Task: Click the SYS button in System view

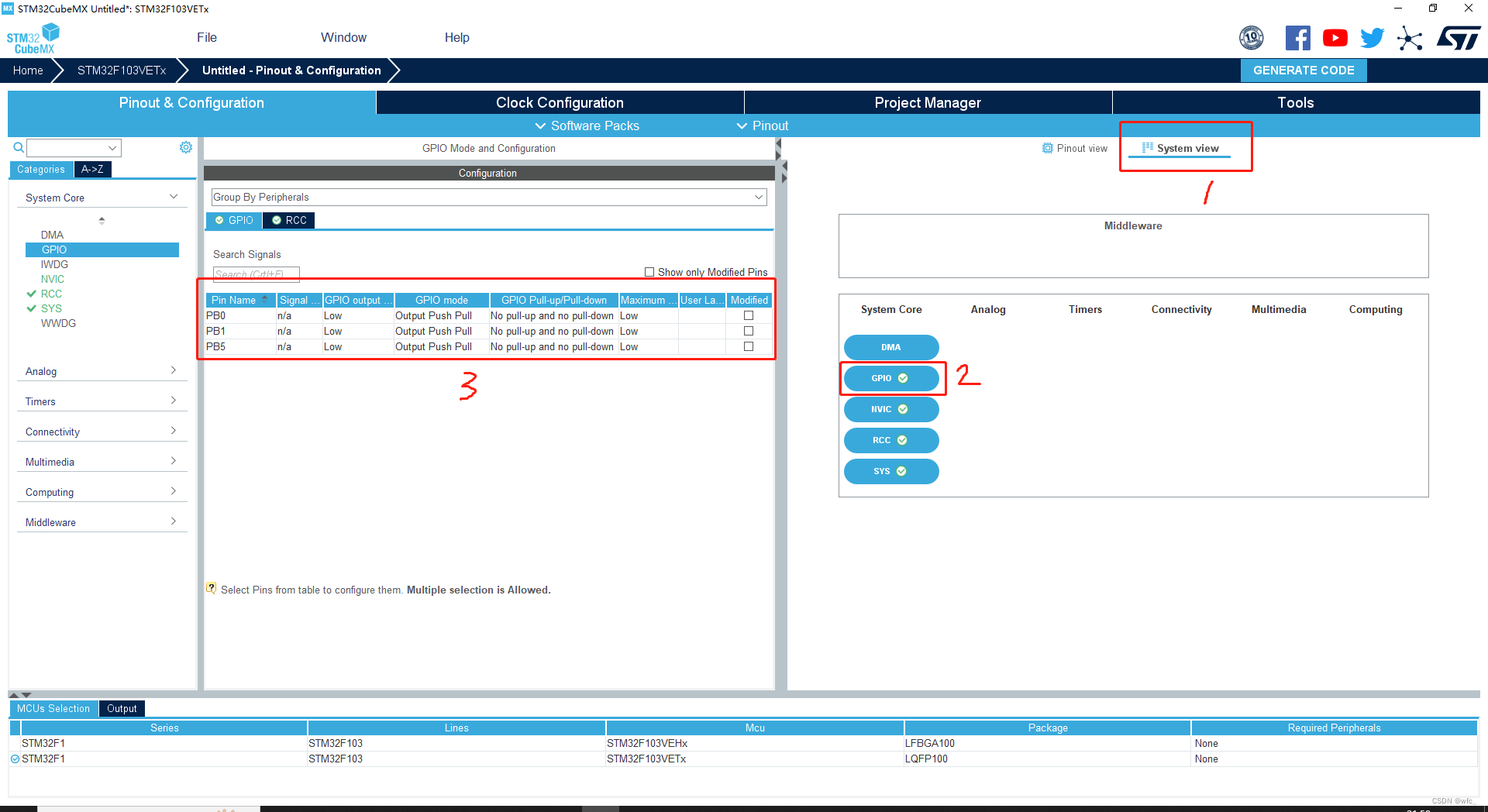Action: click(x=891, y=471)
